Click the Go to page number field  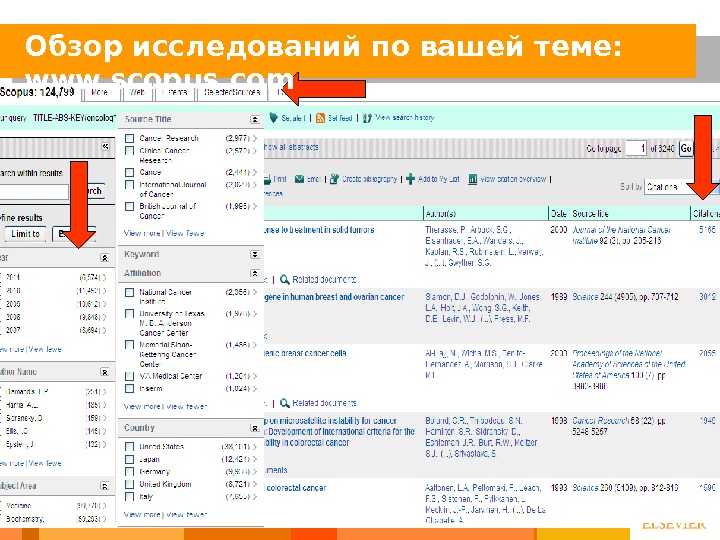tap(636, 148)
